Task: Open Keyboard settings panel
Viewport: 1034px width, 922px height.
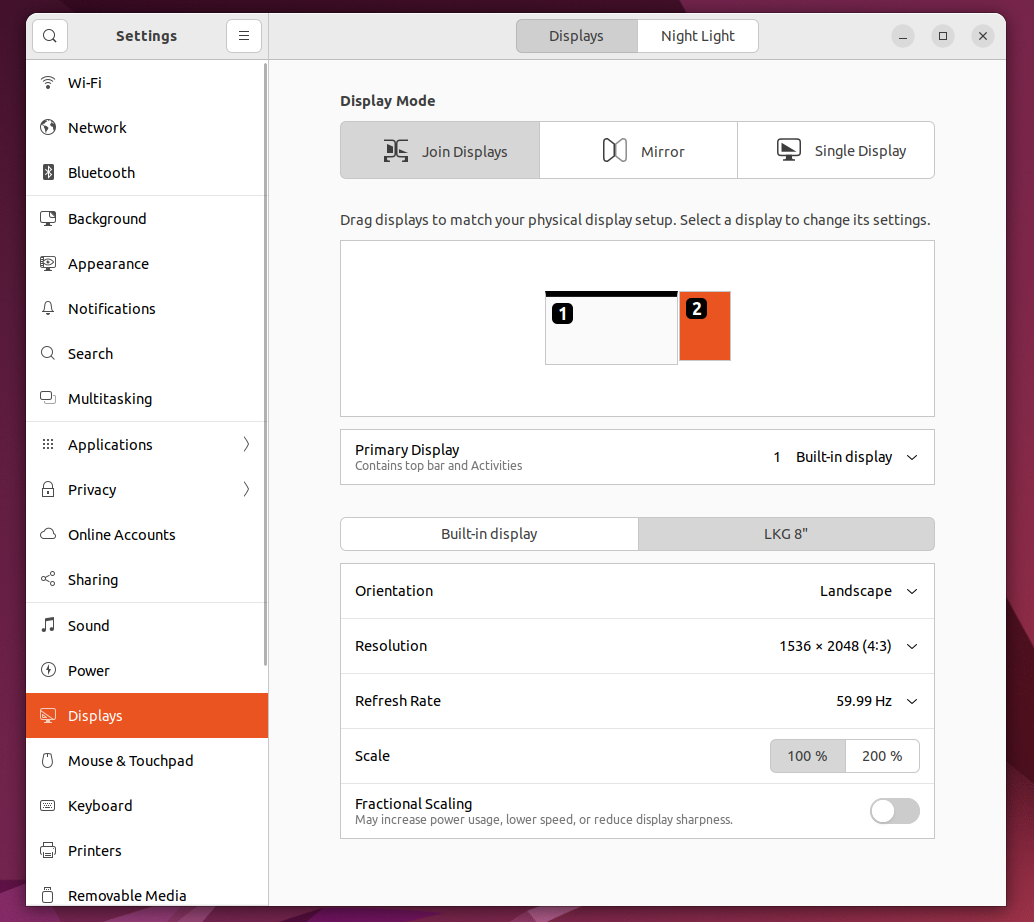Action: pos(146,805)
